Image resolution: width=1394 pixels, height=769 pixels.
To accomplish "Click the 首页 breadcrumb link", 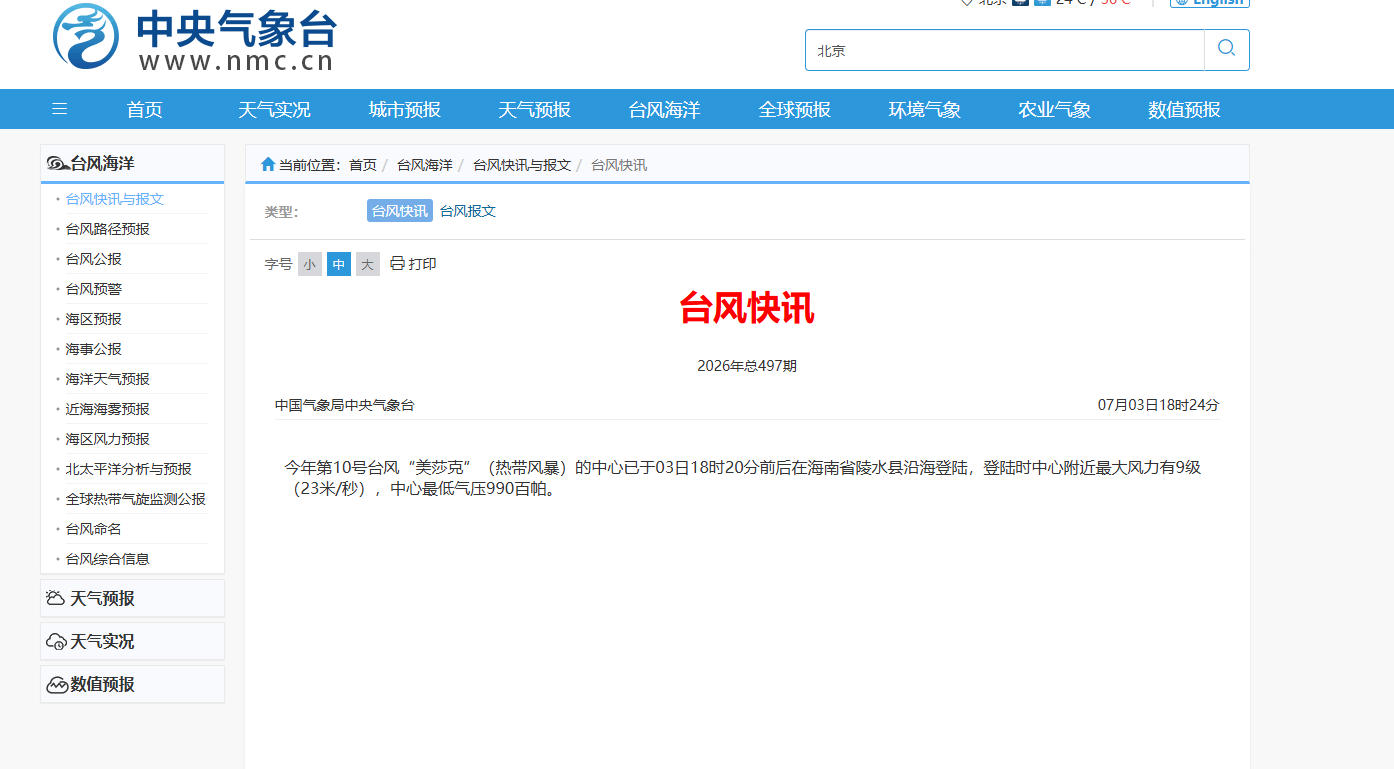I will [x=363, y=165].
